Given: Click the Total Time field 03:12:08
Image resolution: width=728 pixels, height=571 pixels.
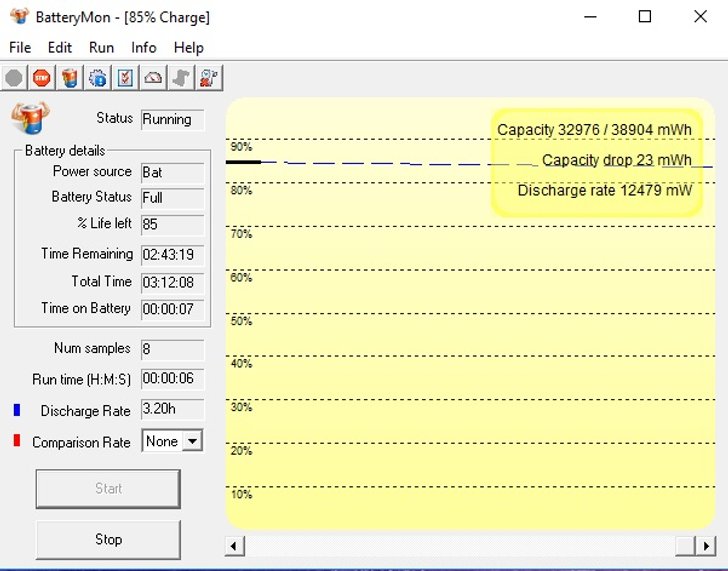Looking at the screenshot, I should [x=172, y=283].
